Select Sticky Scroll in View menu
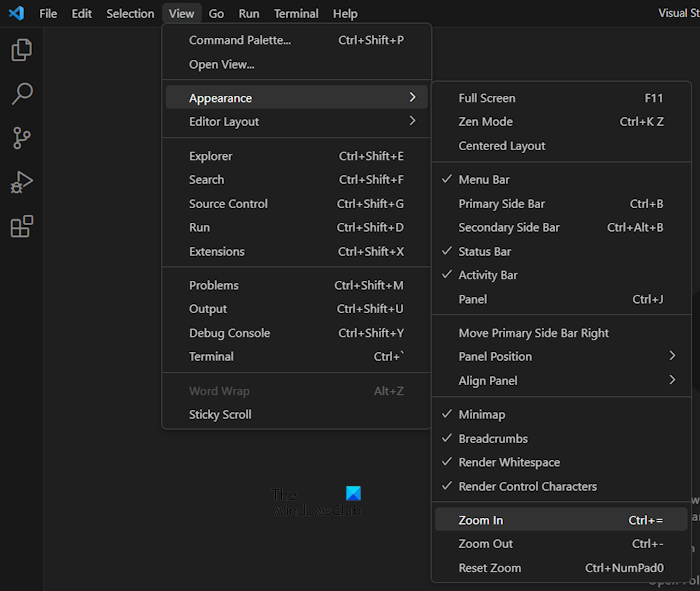The height and width of the screenshot is (591, 700). pos(220,415)
